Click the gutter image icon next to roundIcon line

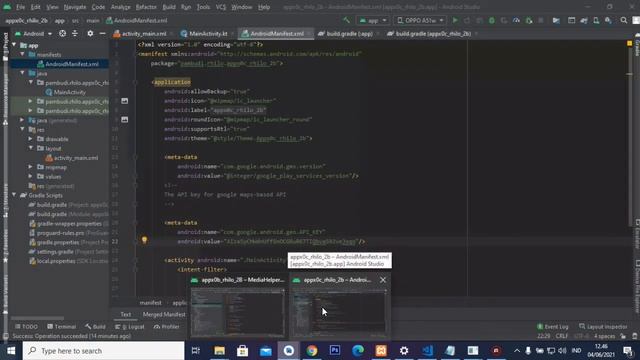pyautogui.click(x=124, y=120)
